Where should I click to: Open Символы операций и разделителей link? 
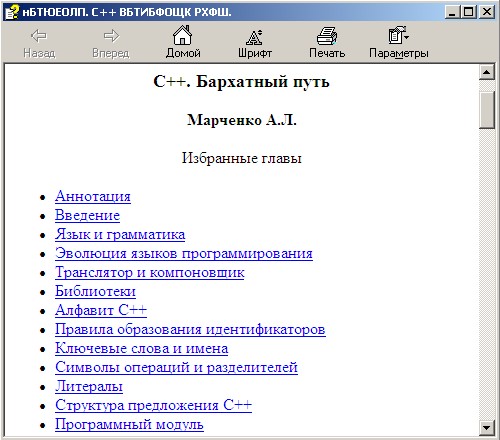click(x=176, y=367)
